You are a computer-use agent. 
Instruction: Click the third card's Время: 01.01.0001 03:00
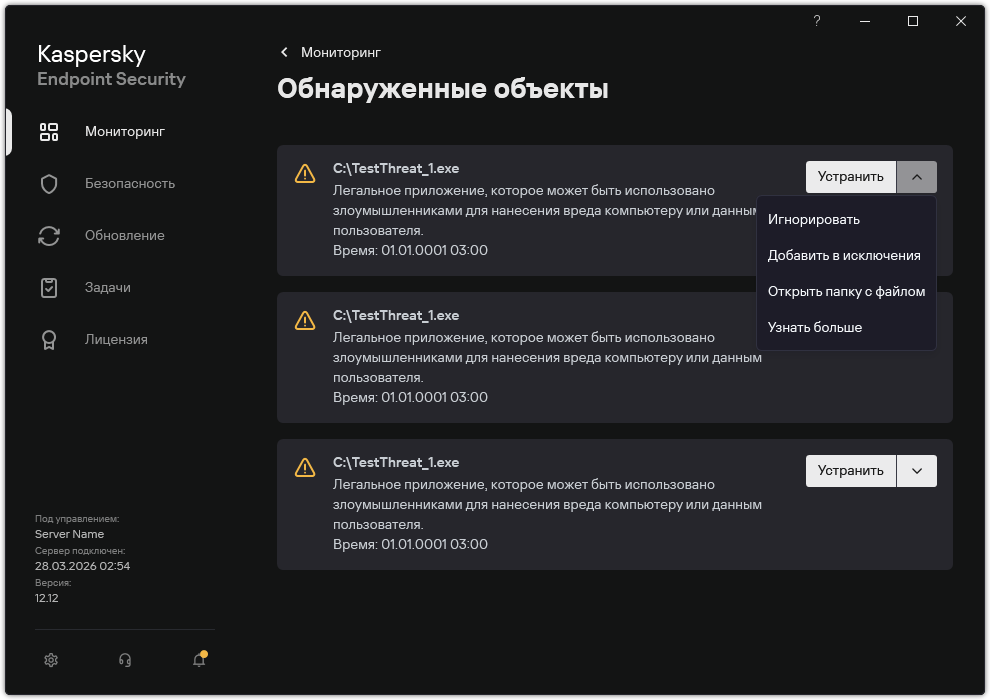[410, 544]
